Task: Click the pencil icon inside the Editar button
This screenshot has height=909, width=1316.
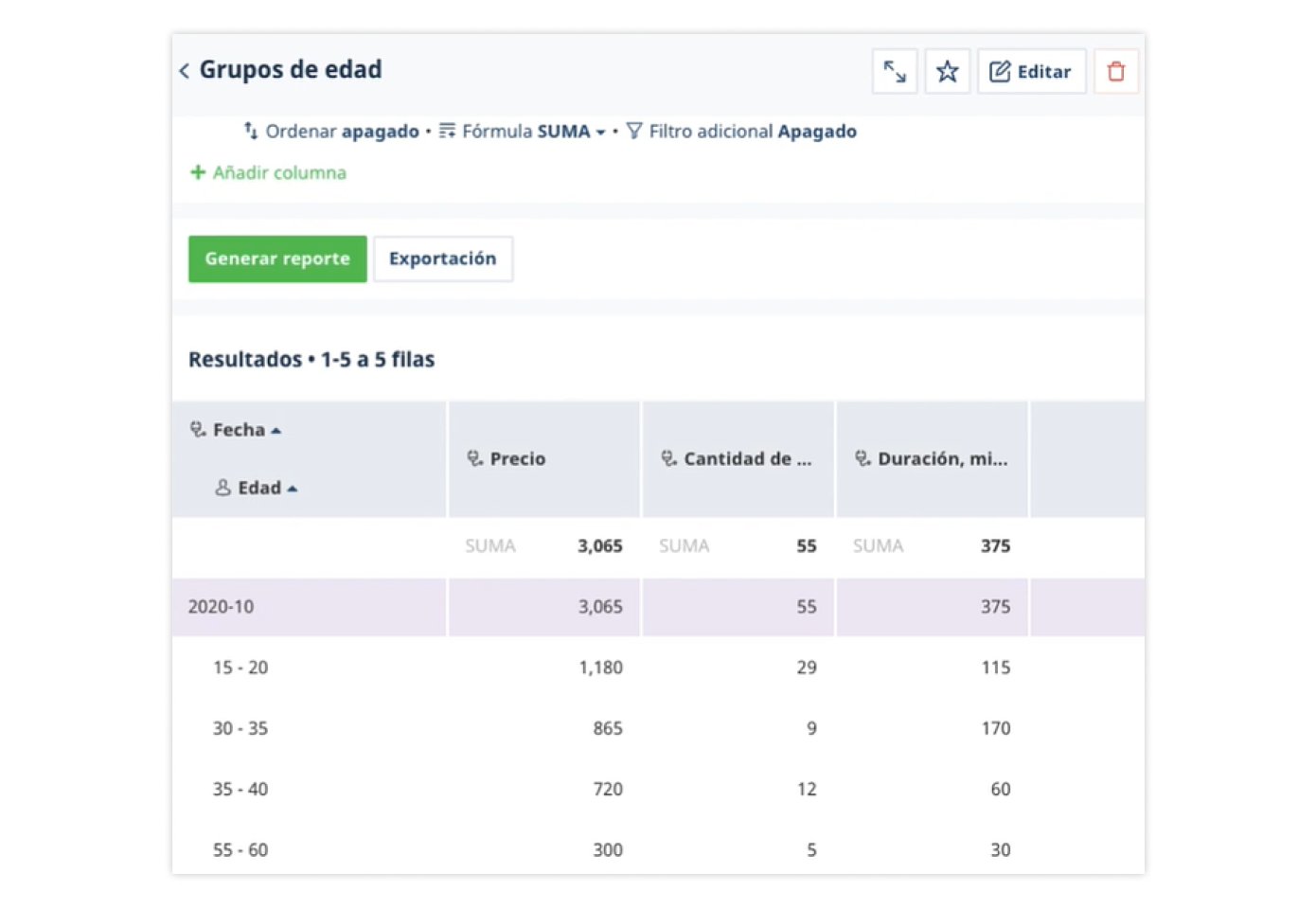Action: (1001, 70)
